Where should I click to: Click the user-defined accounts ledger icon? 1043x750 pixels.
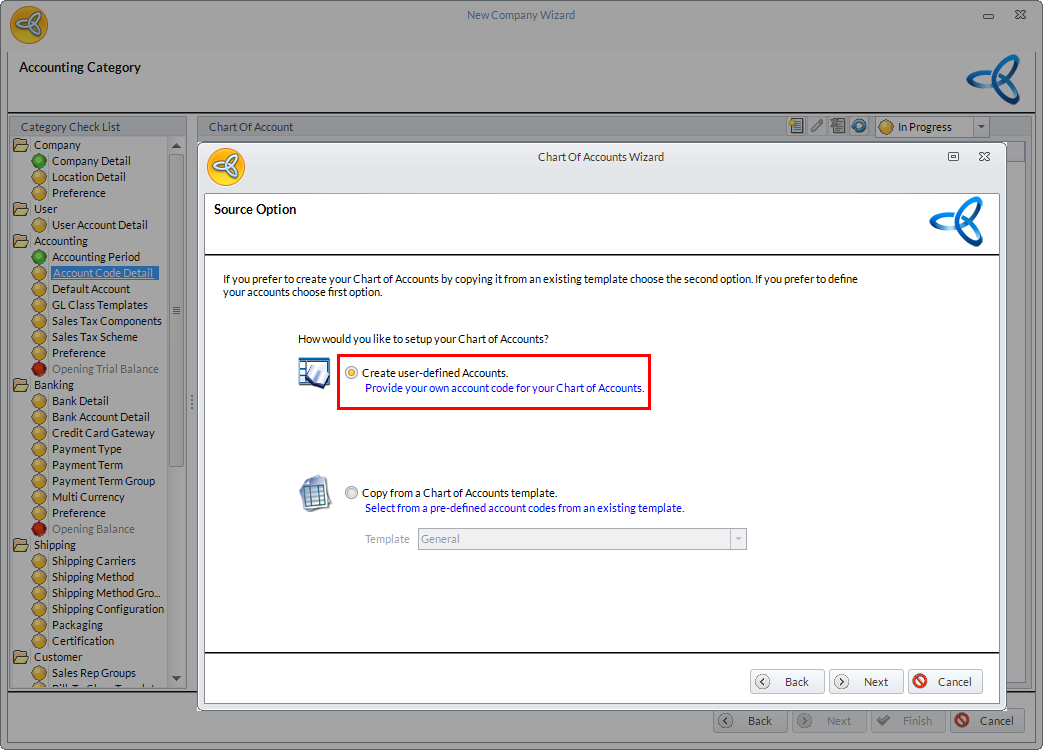[314, 373]
